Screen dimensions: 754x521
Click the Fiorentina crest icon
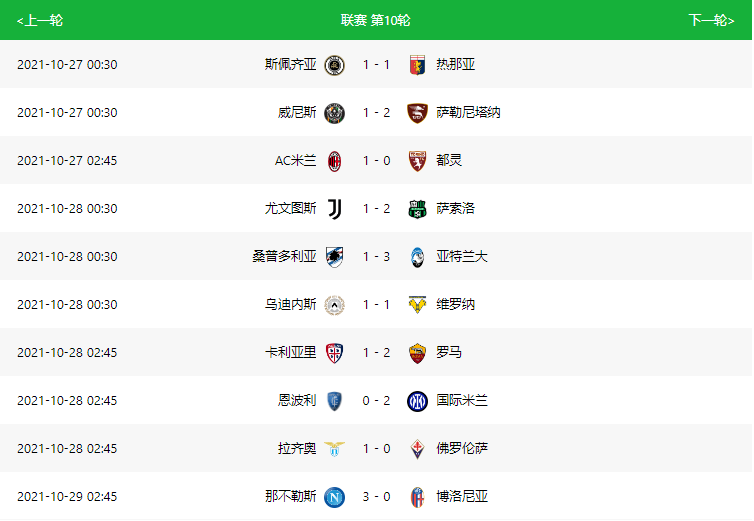coord(417,449)
